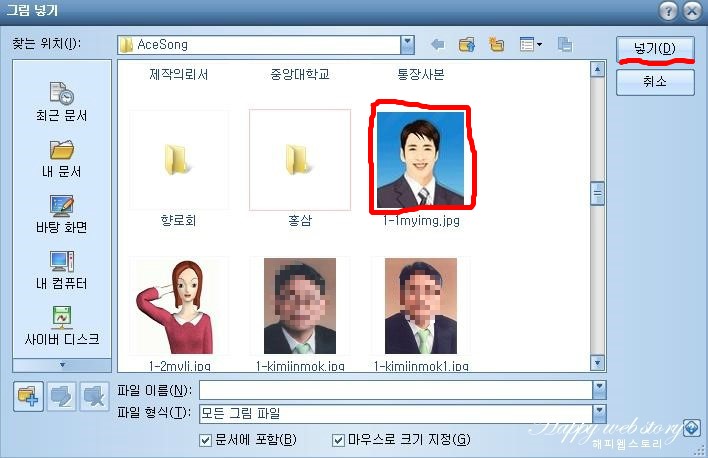Click the file list scroll up arrow

pyautogui.click(x=597, y=70)
